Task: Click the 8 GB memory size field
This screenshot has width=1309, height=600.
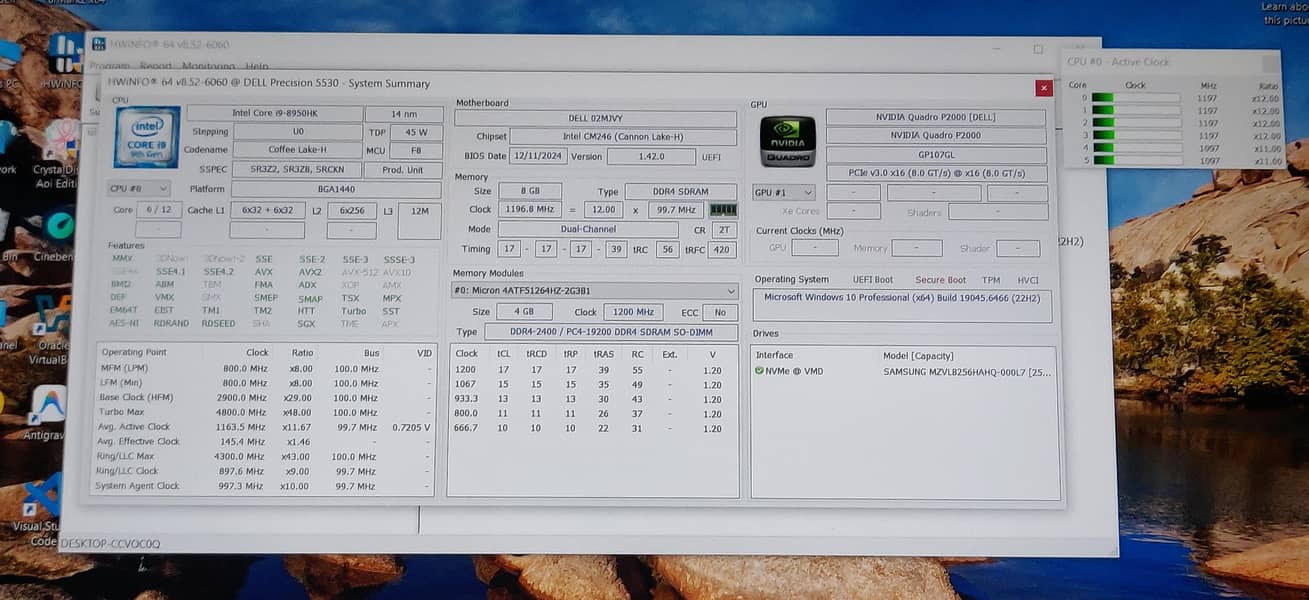Action: pyautogui.click(x=530, y=191)
